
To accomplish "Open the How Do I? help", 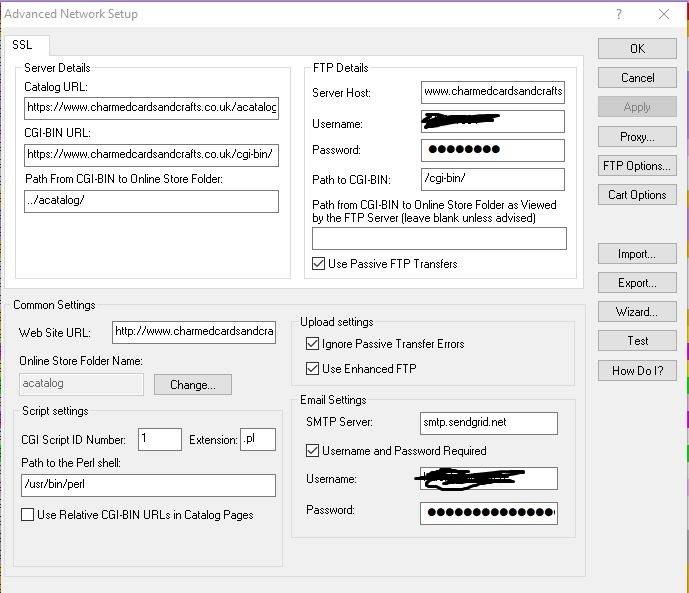I will (x=637, y=370).
